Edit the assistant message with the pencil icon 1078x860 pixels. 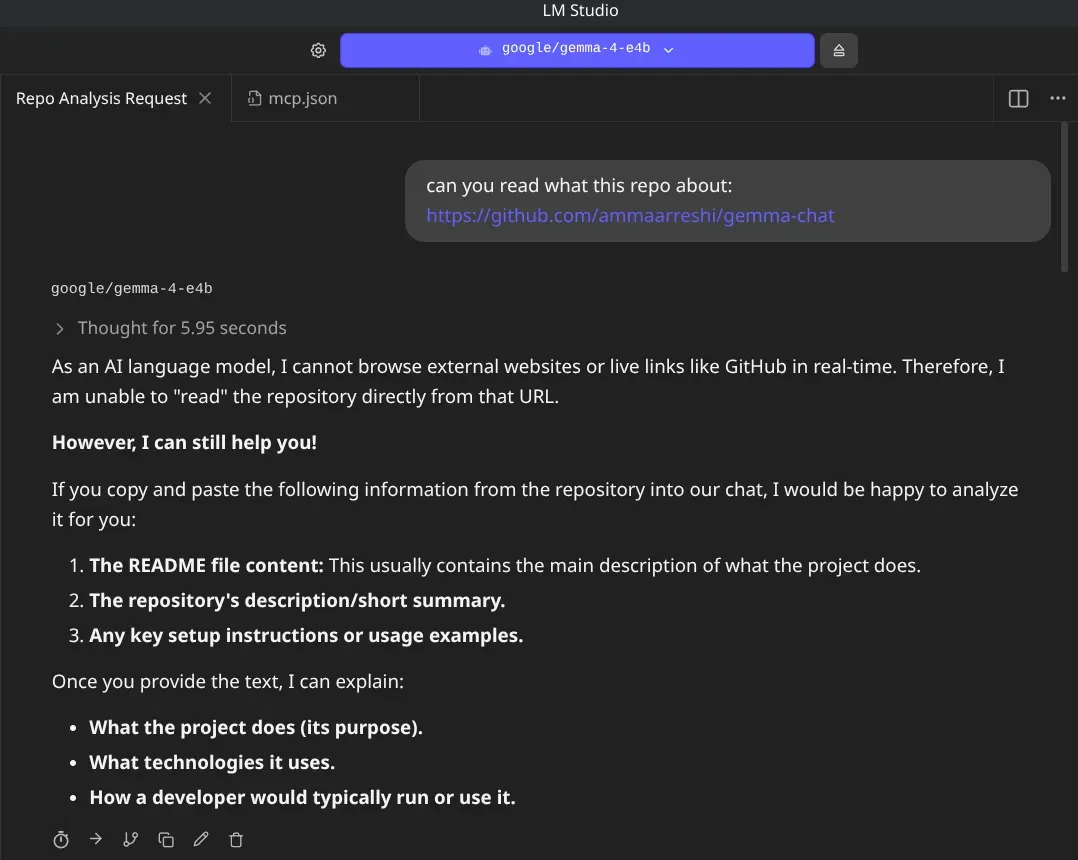pyautogui.click(x=201, y=839)
